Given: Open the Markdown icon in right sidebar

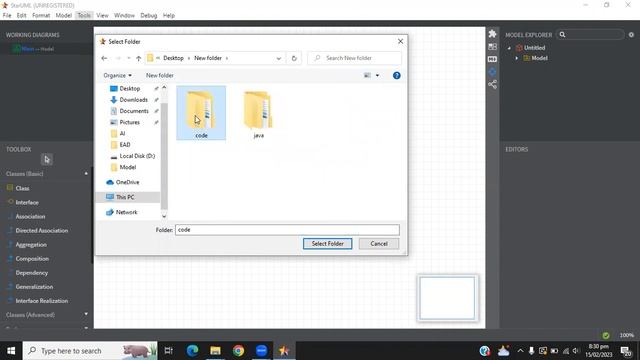Looking at the screenshot, I should pyautogui.click(x=492, y=59).
